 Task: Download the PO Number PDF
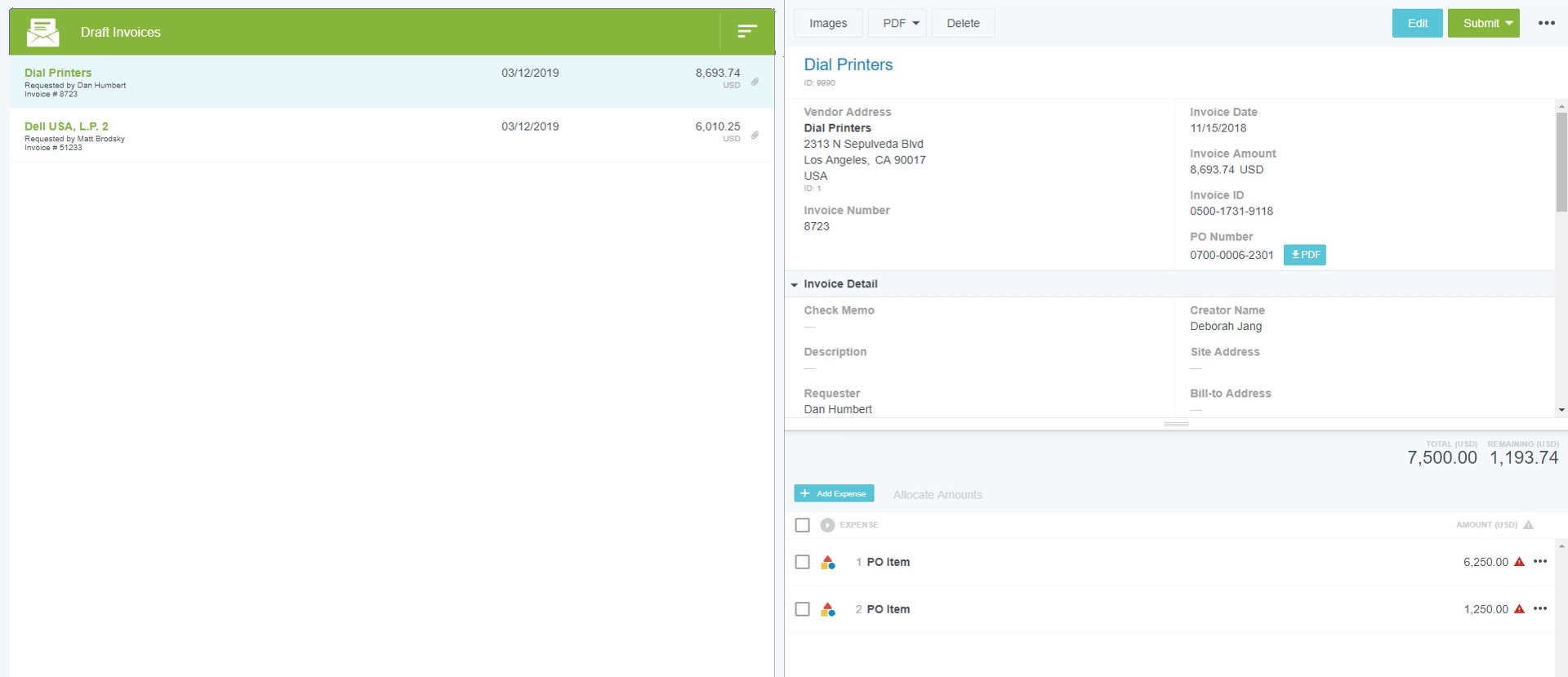pos(1304,255)
